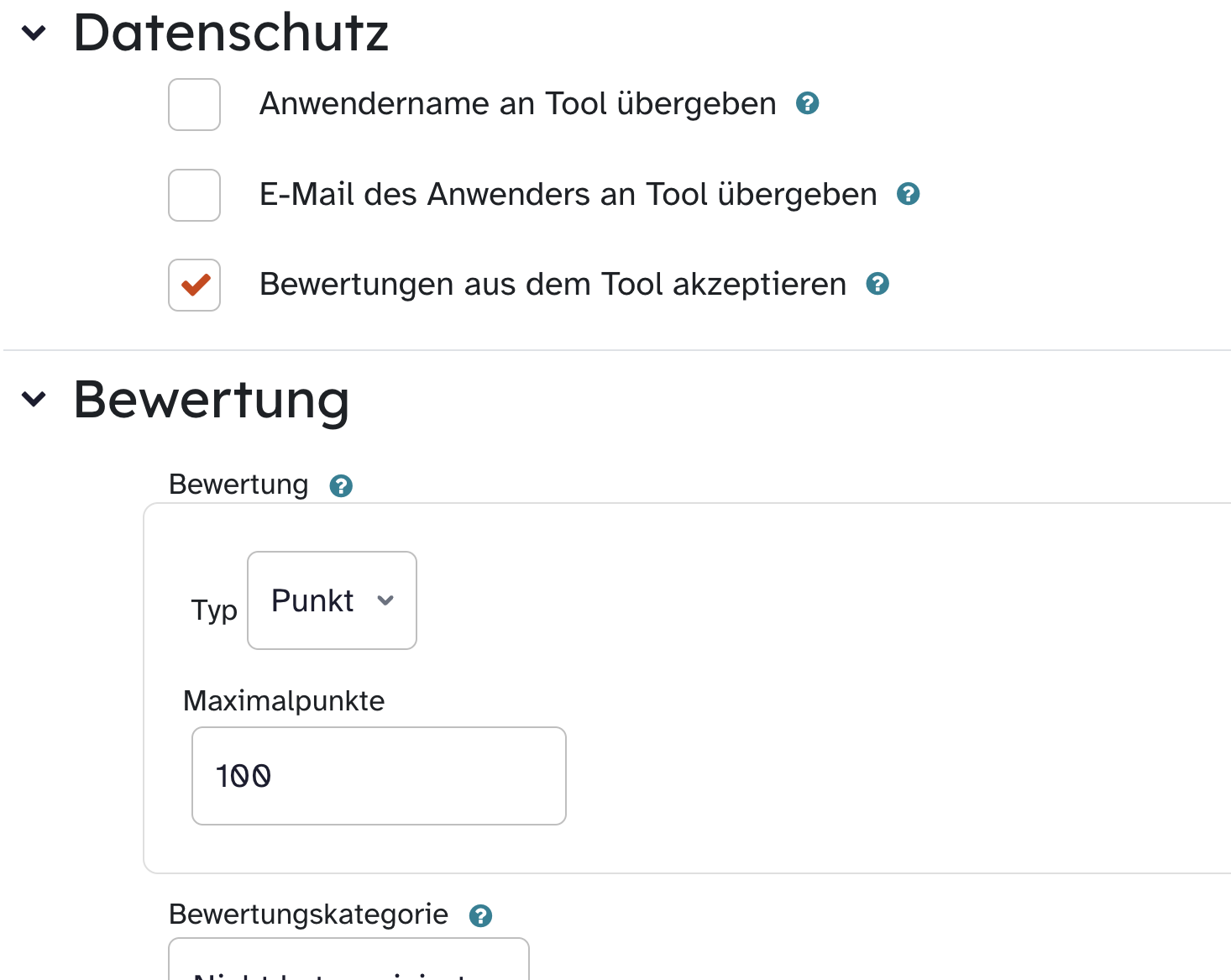
Task: Enable the Anwendername an Tool übergeben checkbox
Action: 194,104
